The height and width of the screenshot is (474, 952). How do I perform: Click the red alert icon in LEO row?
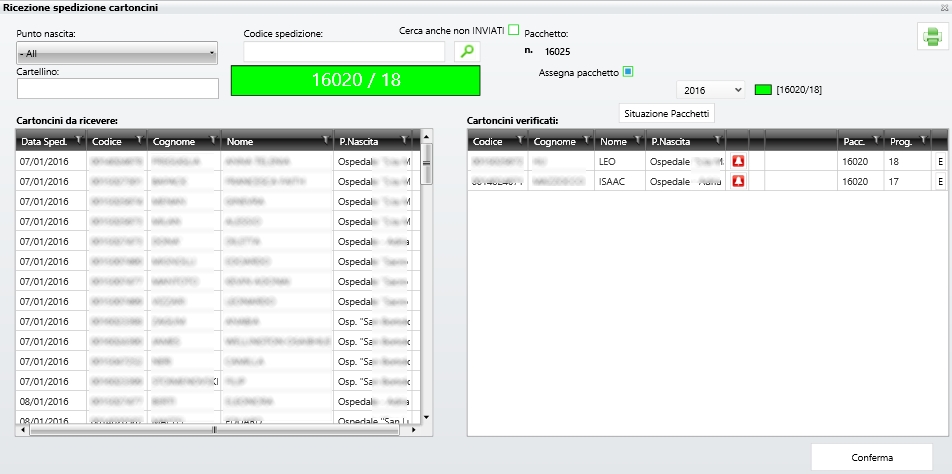click(x=738, y=161)
